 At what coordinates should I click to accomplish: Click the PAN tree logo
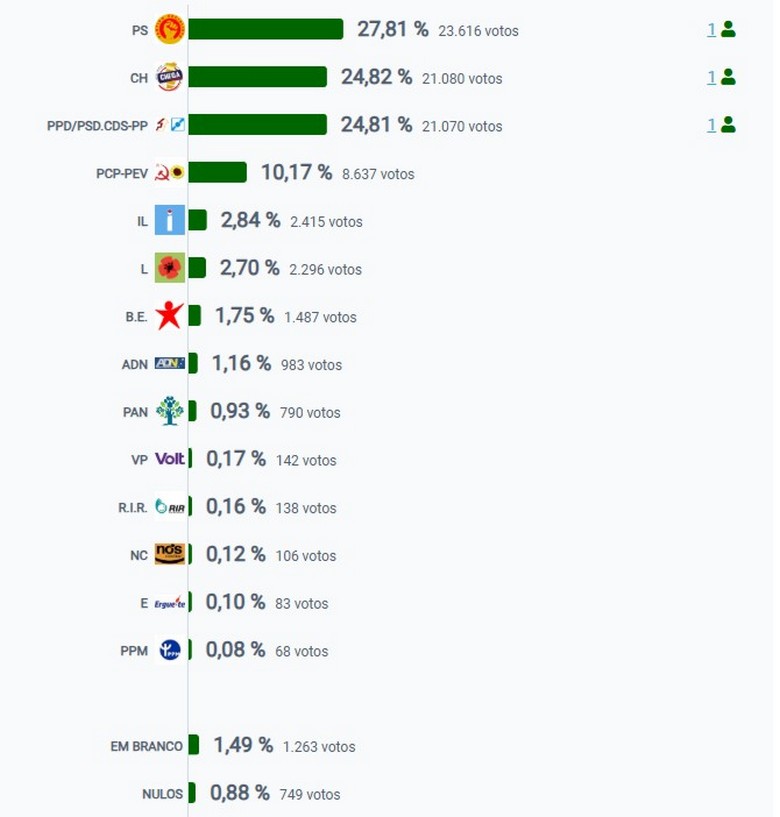[170, 411]
